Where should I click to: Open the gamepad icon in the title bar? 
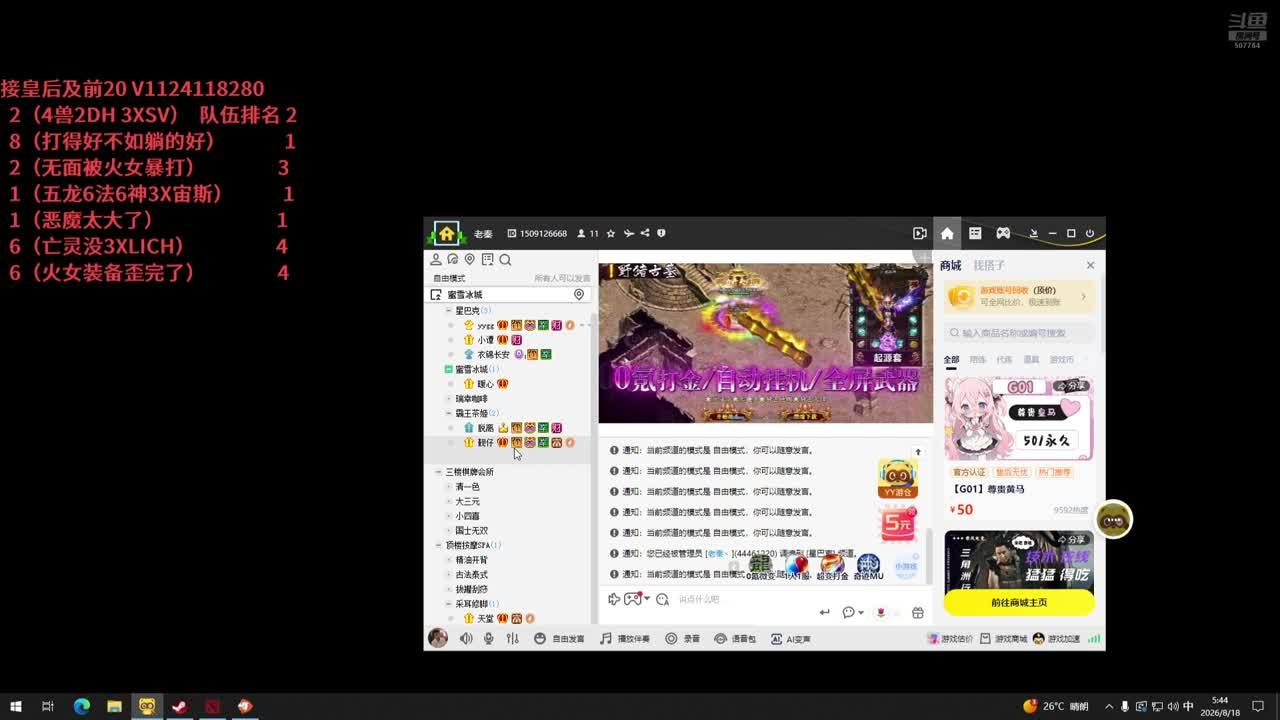coord(1003,234)
